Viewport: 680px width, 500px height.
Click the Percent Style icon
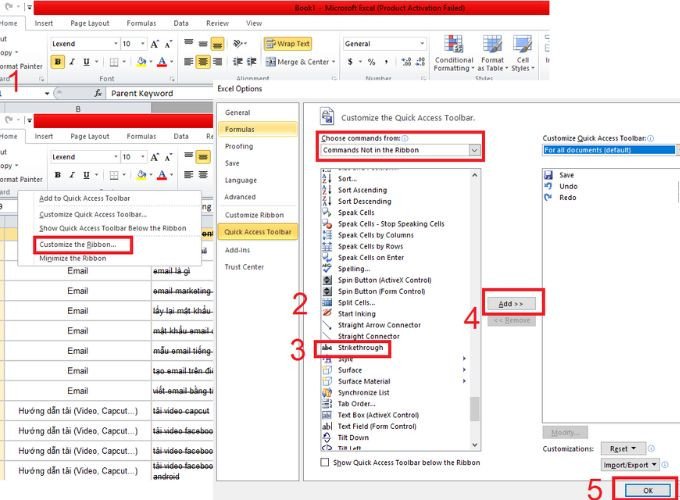tap(372, 62)
